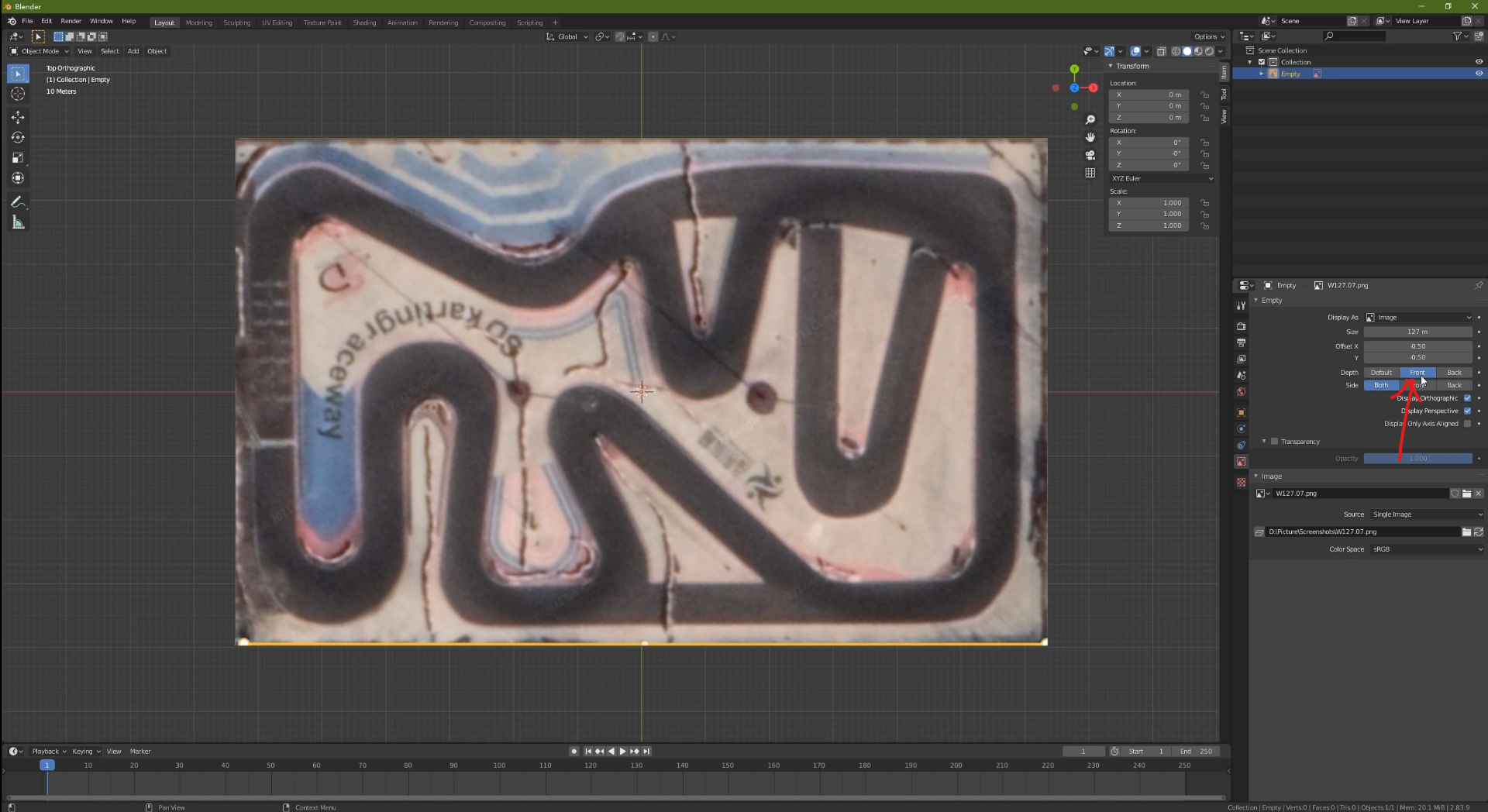Open the Object Constraints properties tab
Image resolution: width=1488 pixels, height=812 pixels.
coord(1241,445)
